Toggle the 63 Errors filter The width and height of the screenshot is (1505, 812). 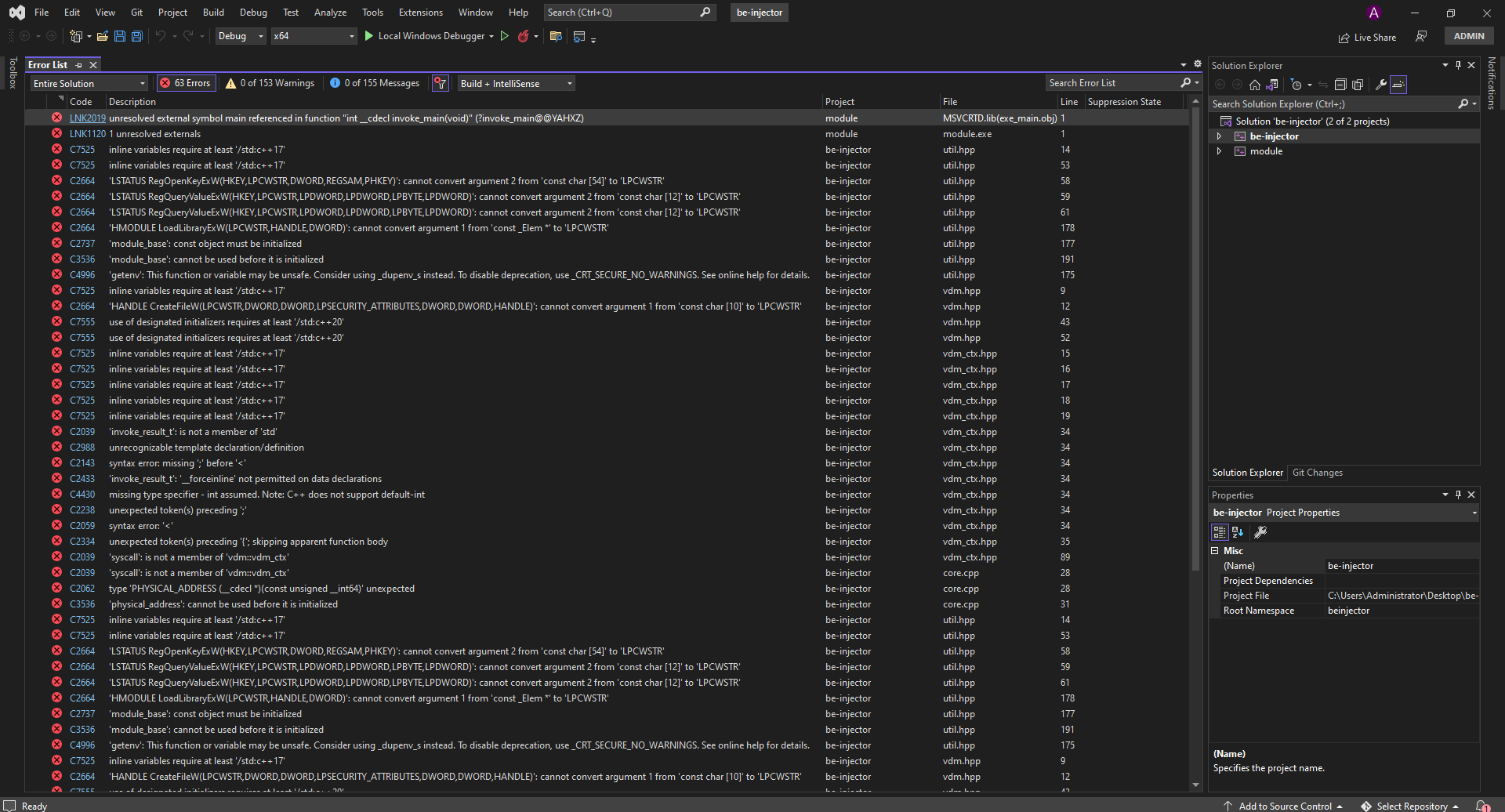point(185,83)
